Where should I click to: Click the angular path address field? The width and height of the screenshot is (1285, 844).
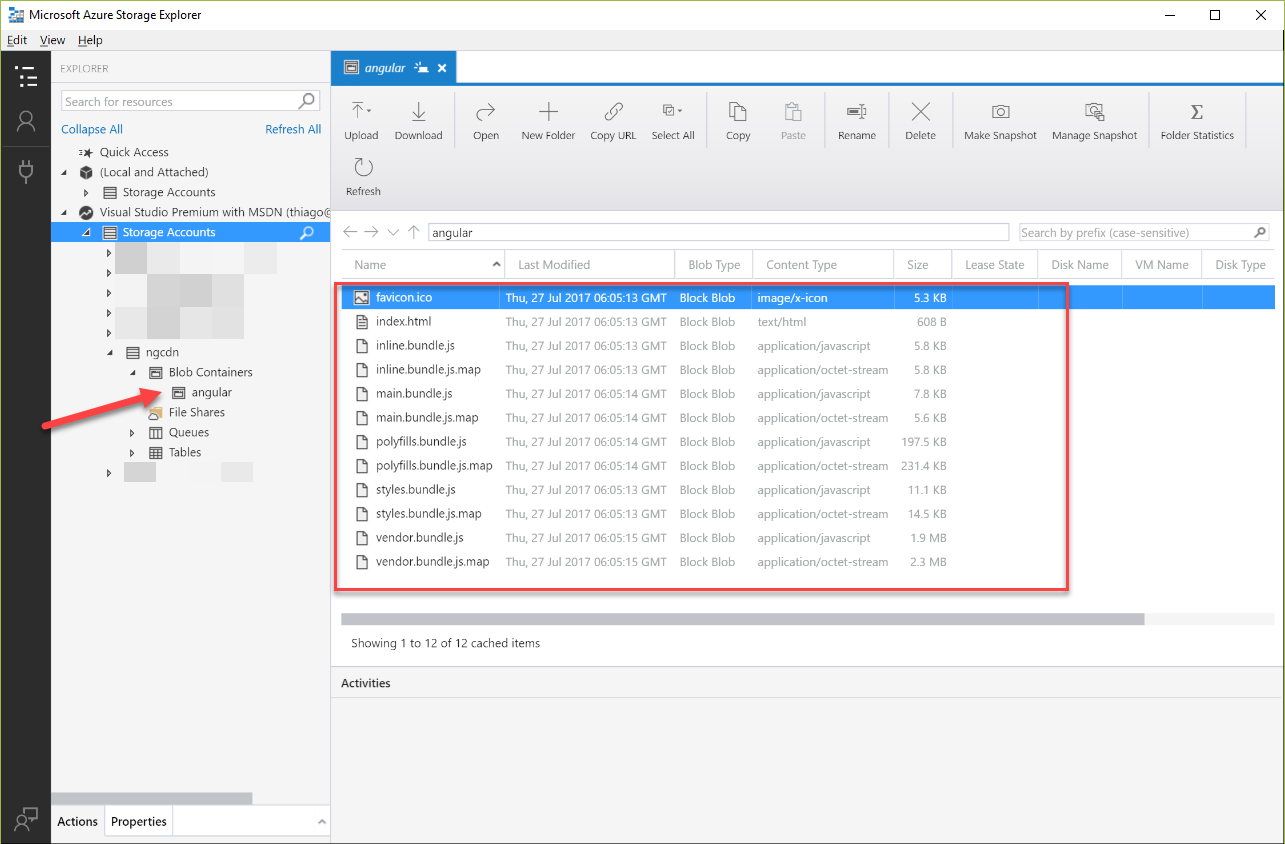click(x=718, y=232)
